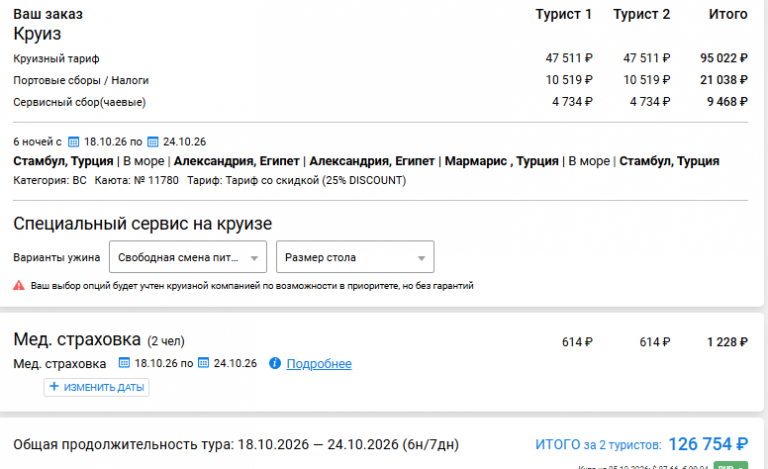This screenshot has width=768, height=469.
Task: Click Мармарис, Турция in the itinerary
Action: click(x=502, y=161)
